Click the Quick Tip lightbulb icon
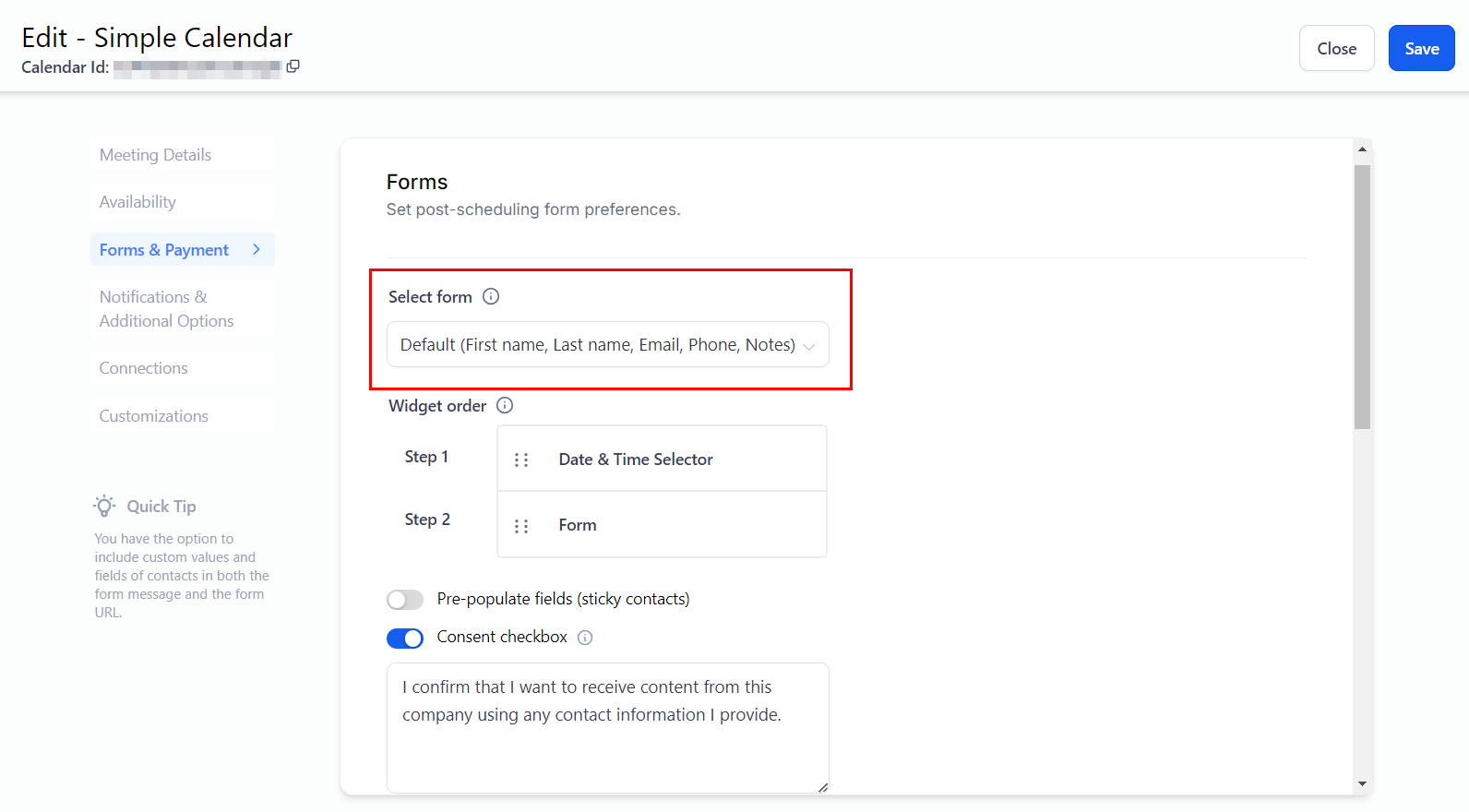1469x812 pixels. point(104,506)
